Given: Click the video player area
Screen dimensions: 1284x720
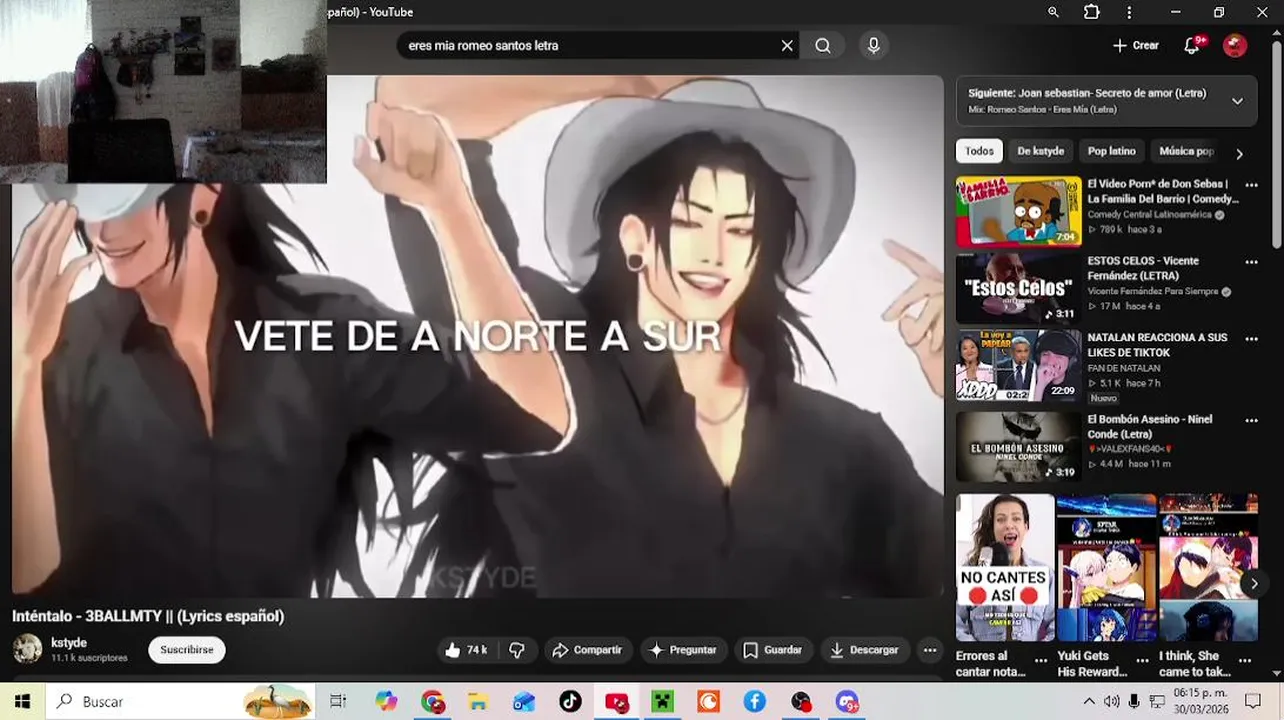Looking at the screenshot, I should (x=477, y=336).
